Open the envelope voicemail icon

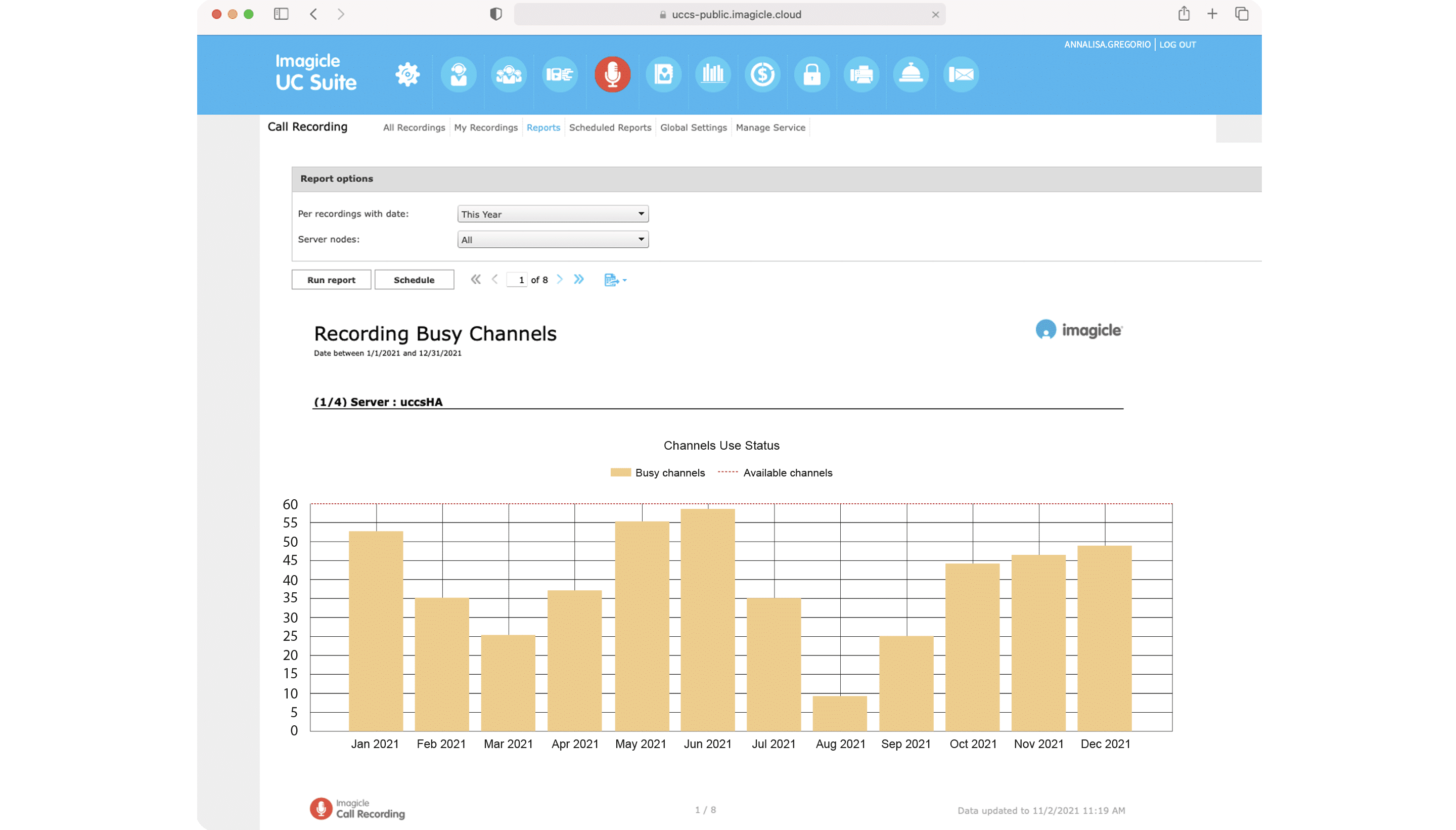[961, 75]
